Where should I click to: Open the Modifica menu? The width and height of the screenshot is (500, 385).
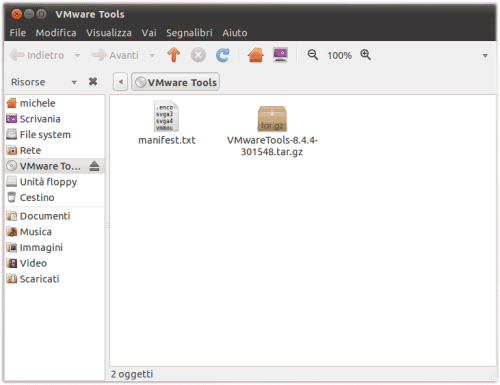click(x=56, y=33)
